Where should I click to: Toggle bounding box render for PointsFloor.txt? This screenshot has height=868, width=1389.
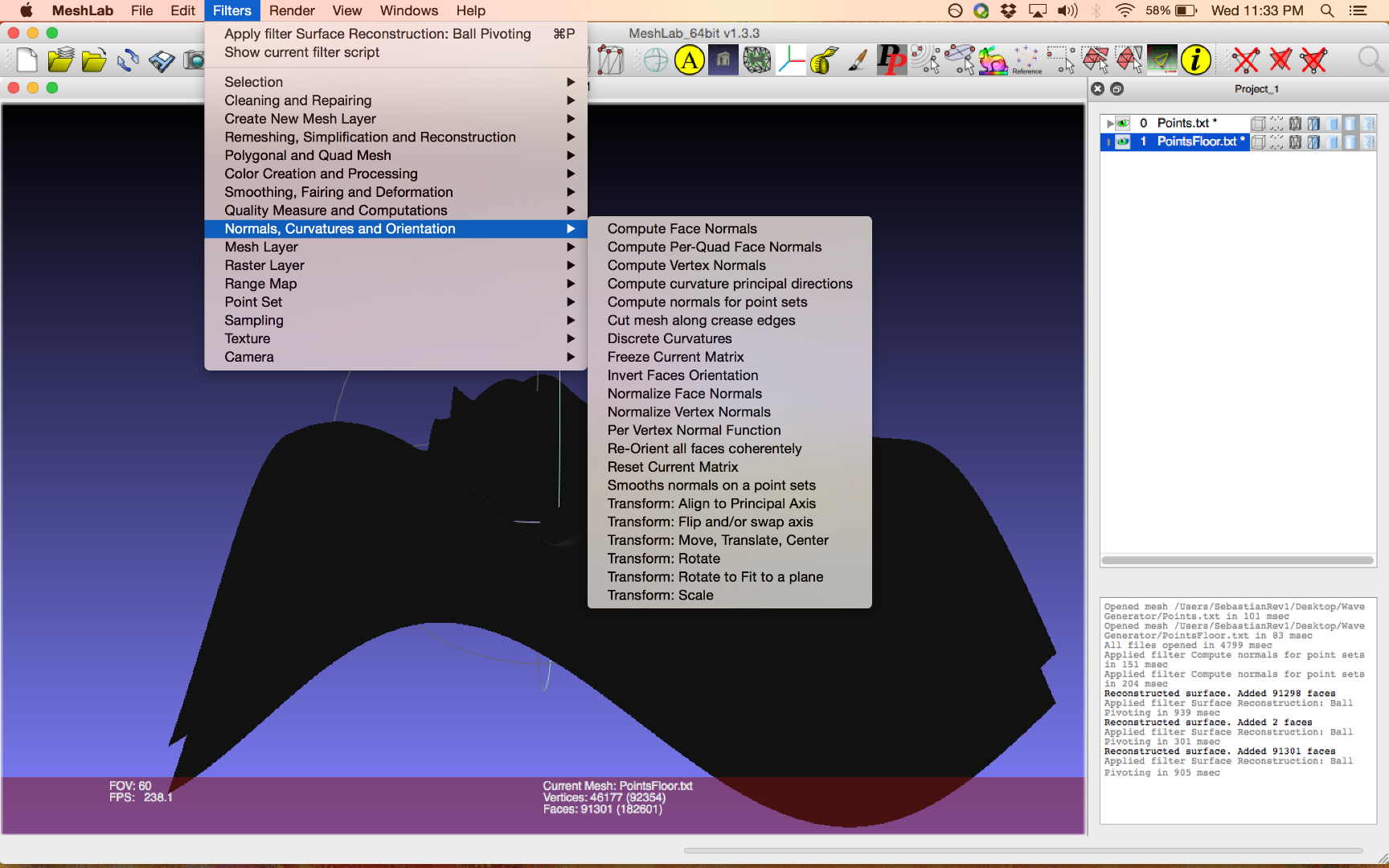[1258, 141]
